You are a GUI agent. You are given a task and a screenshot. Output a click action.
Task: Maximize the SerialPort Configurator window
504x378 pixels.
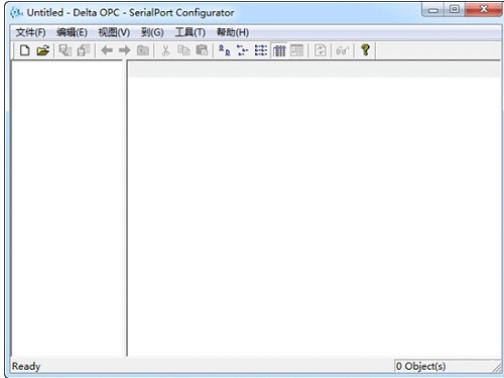[x=454, y=9]
